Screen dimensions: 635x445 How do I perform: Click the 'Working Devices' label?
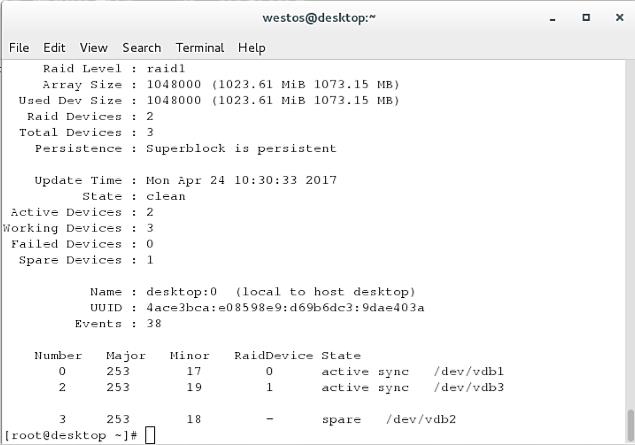point(62,228)
